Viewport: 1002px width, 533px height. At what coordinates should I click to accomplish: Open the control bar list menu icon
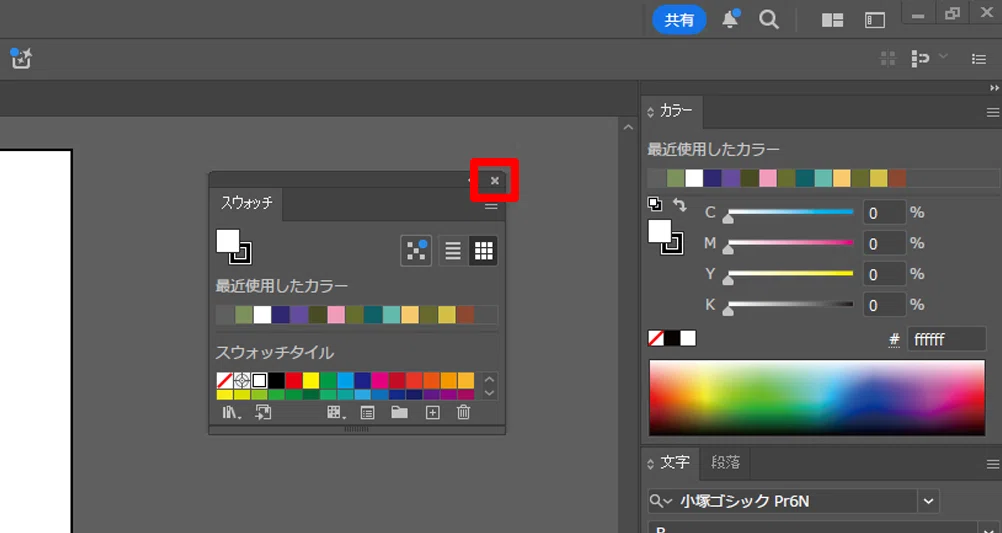point(978,59)
